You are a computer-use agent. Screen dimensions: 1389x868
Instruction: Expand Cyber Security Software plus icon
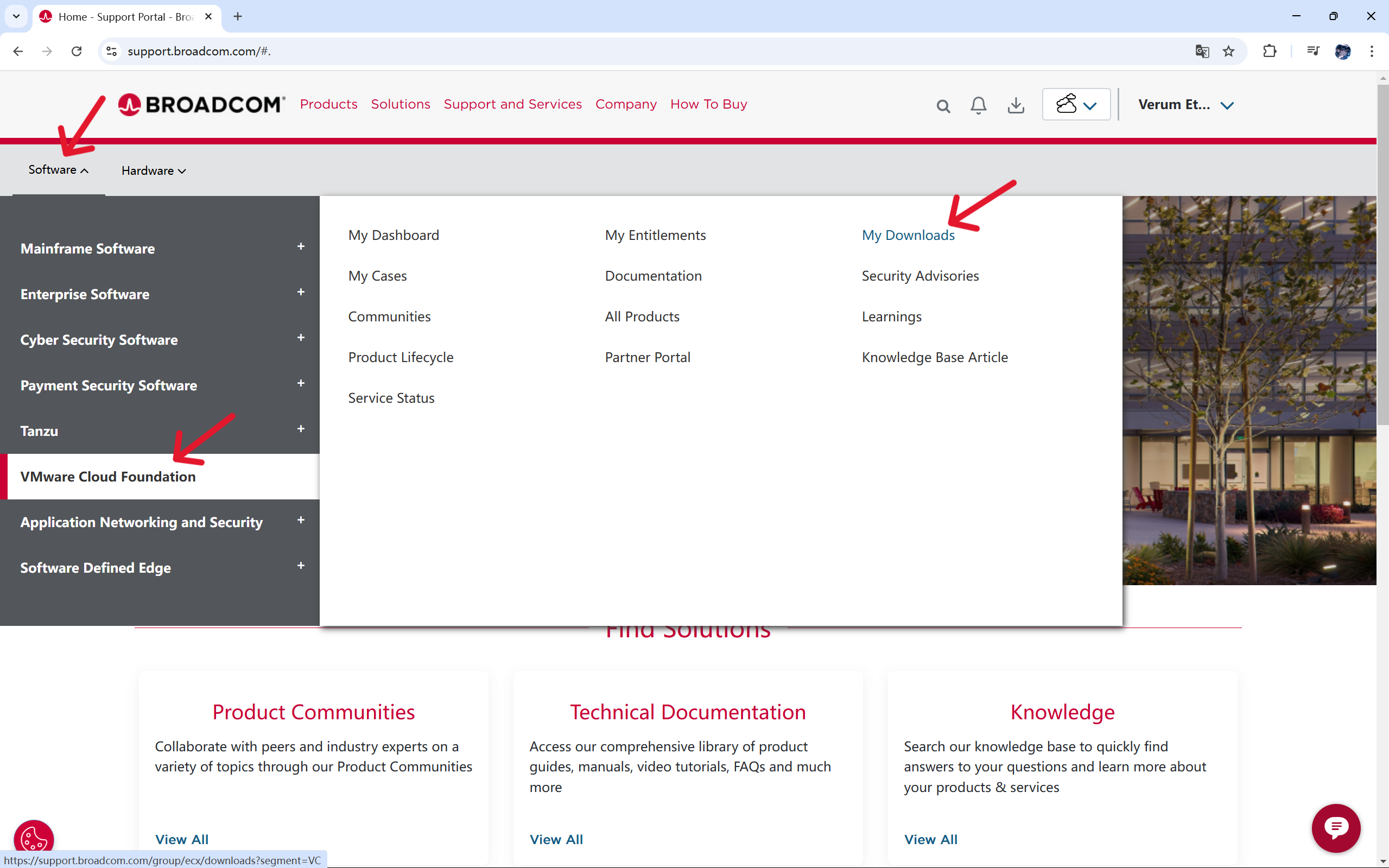coord(301,338)
